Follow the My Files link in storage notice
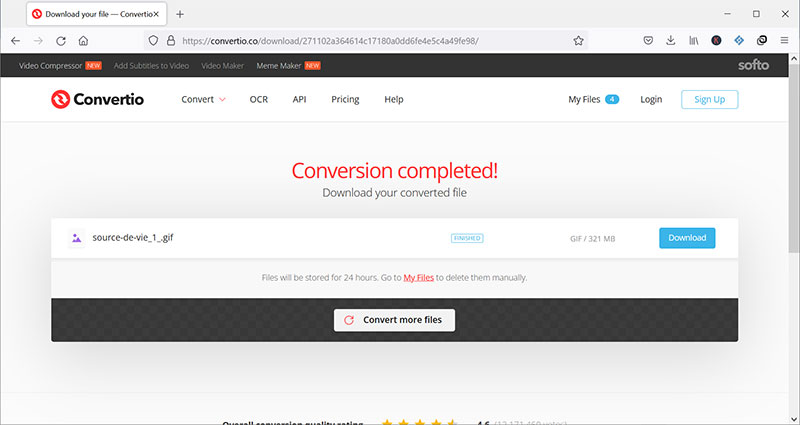 pyautogui.click(x=419, y=278)
